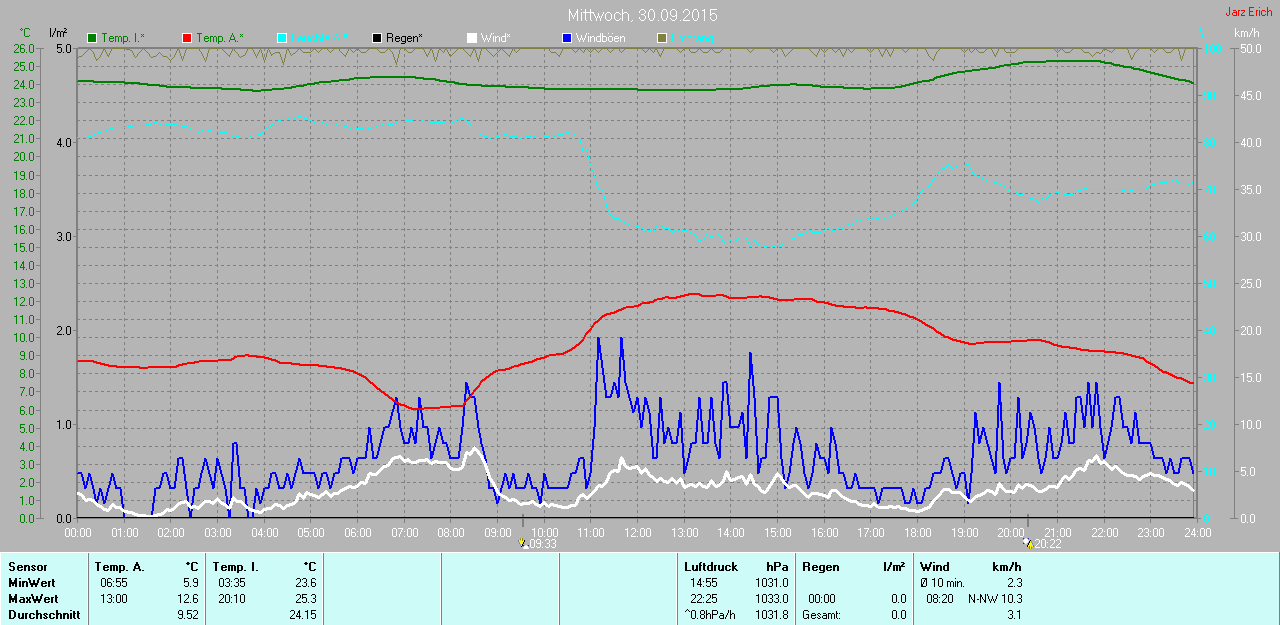The width and height of the screenshot is (1280, 625).
Task: Click the 'l/m²' axis unit label at top left
Action: [x=58, y=33]
